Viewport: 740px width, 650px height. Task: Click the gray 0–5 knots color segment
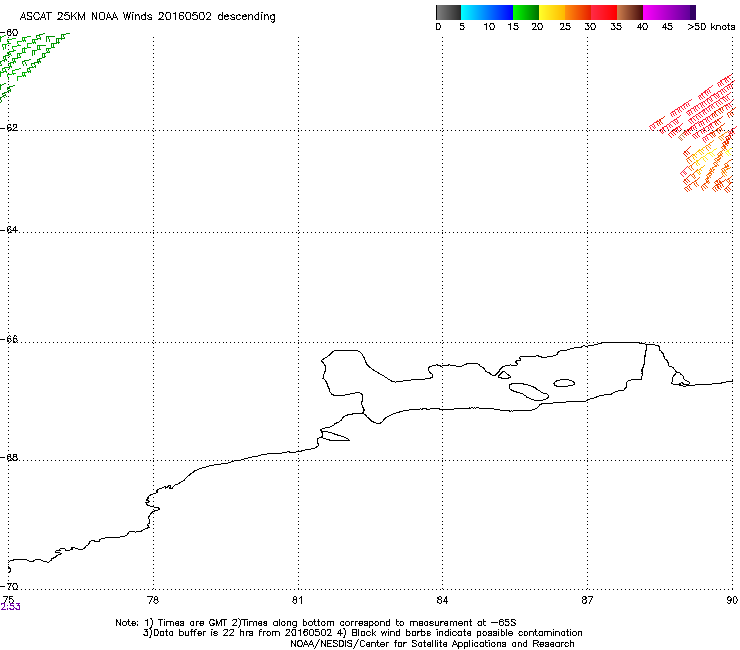point(448,12)
